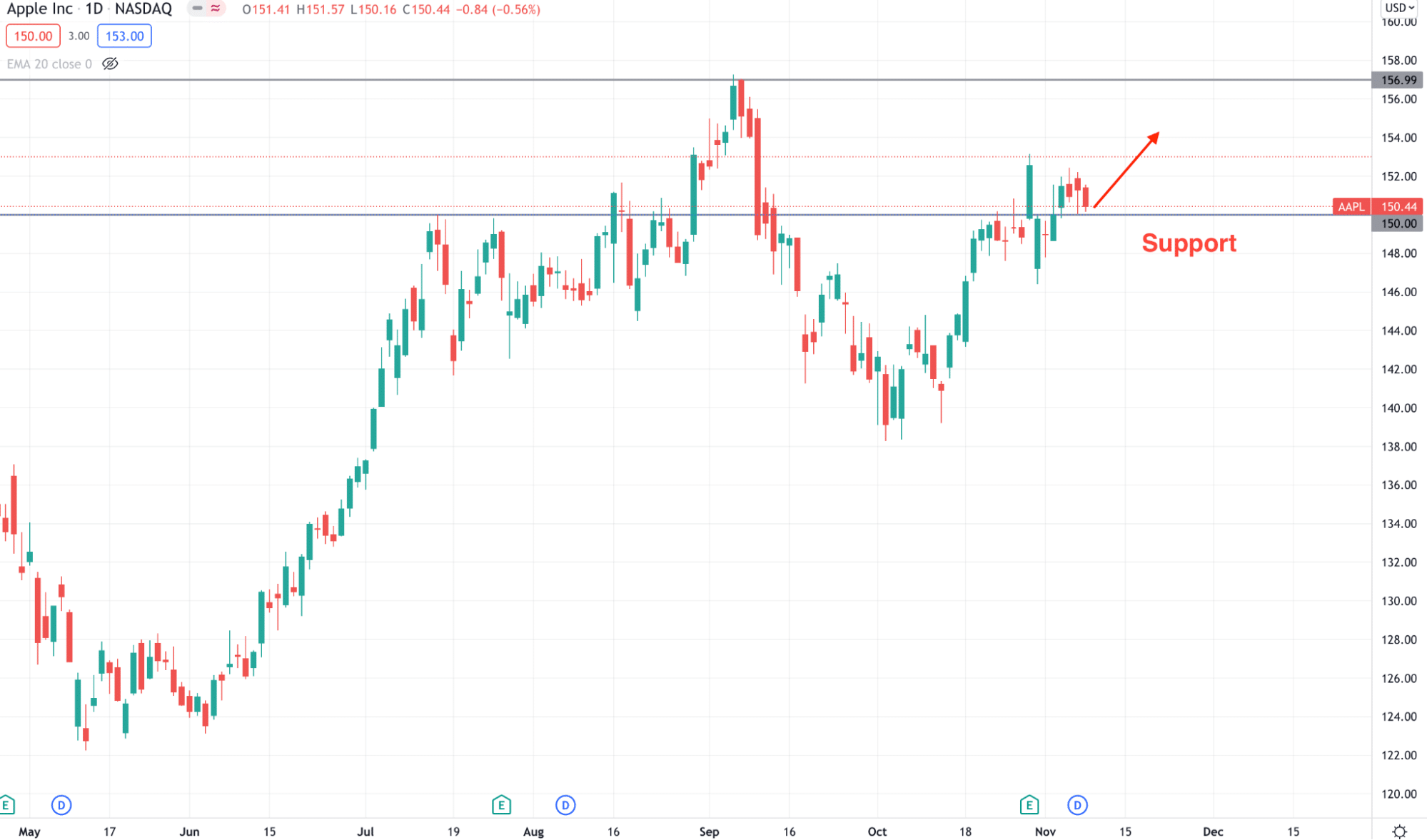Click the H151.57 high value in header

(321, 10)
